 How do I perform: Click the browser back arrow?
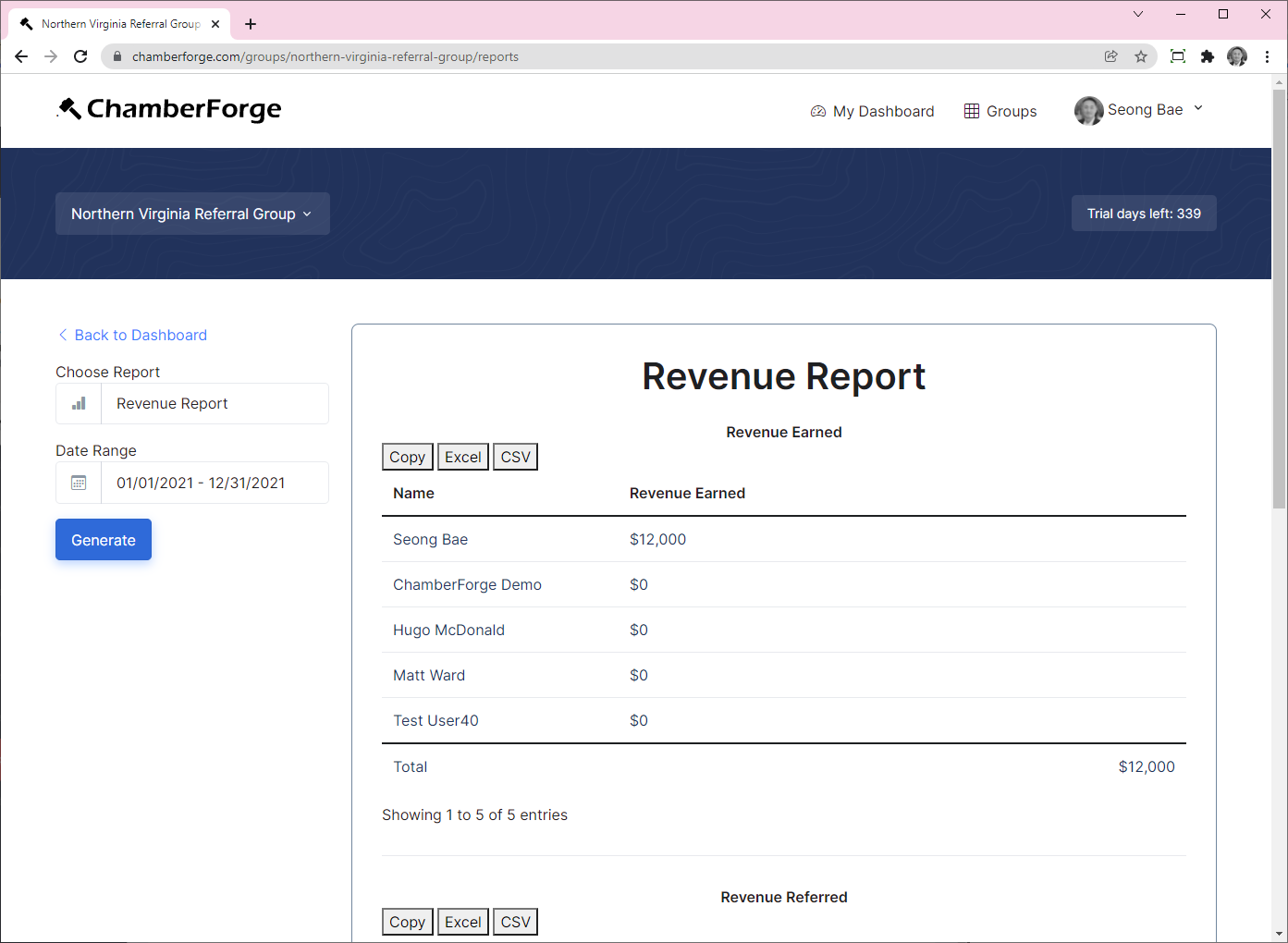pos(21,56)
